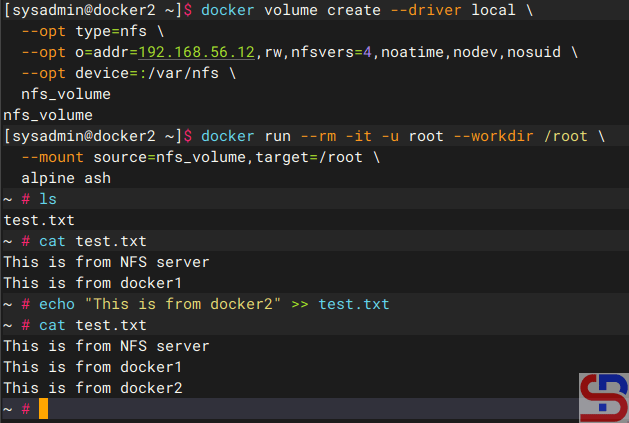
Task: Click the orange terminal cursor block
Action: (42, 409)
